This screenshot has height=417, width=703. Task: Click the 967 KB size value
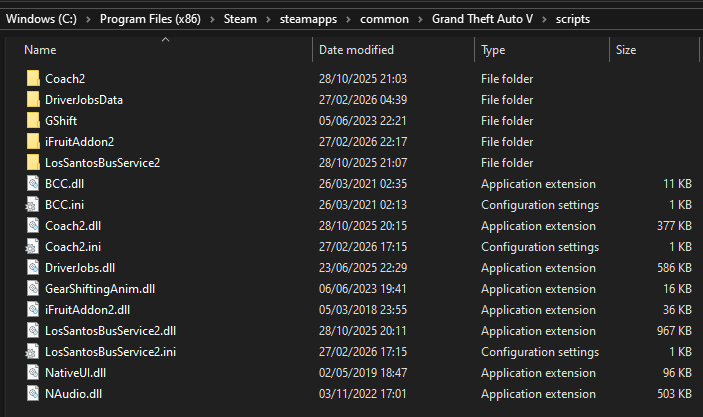point(674,331)
